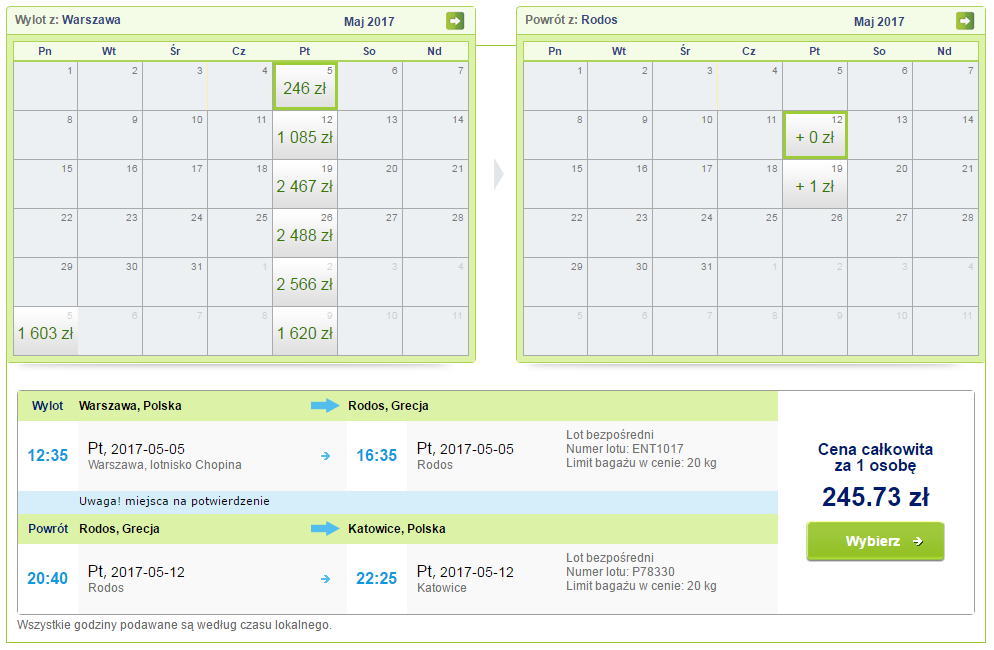Click small arrow between 12:35 and 16:35
This screenshot has width=994, height=650.
click(x=325, y=456)
